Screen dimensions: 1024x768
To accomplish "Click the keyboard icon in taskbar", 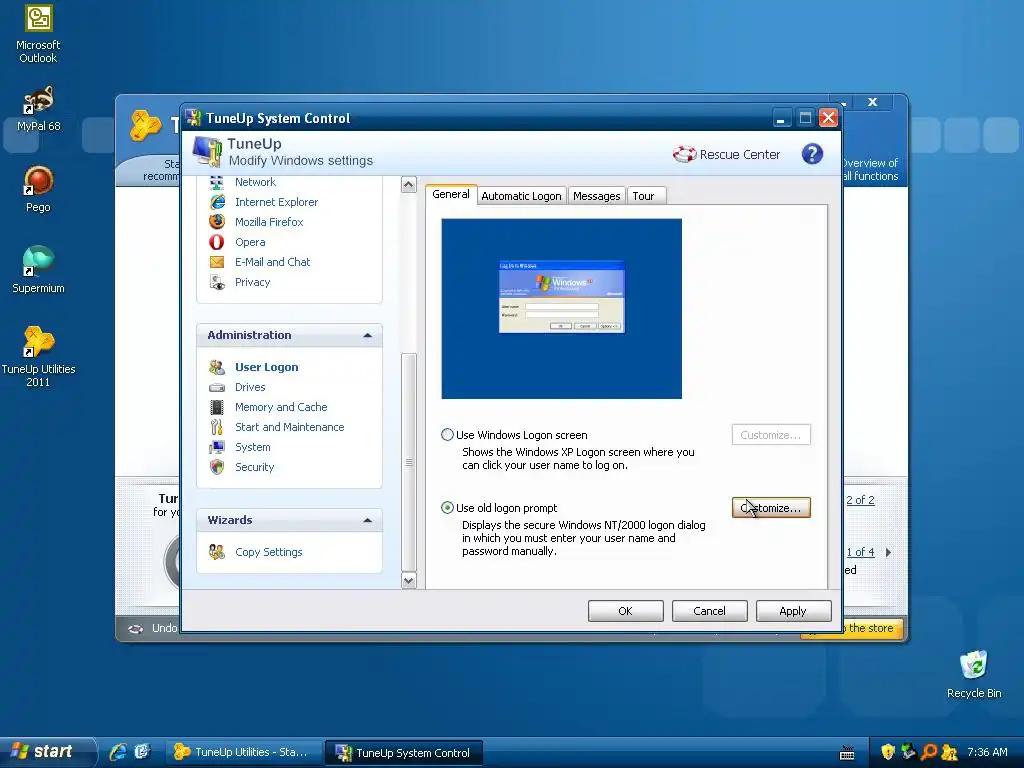I will 847,753.
